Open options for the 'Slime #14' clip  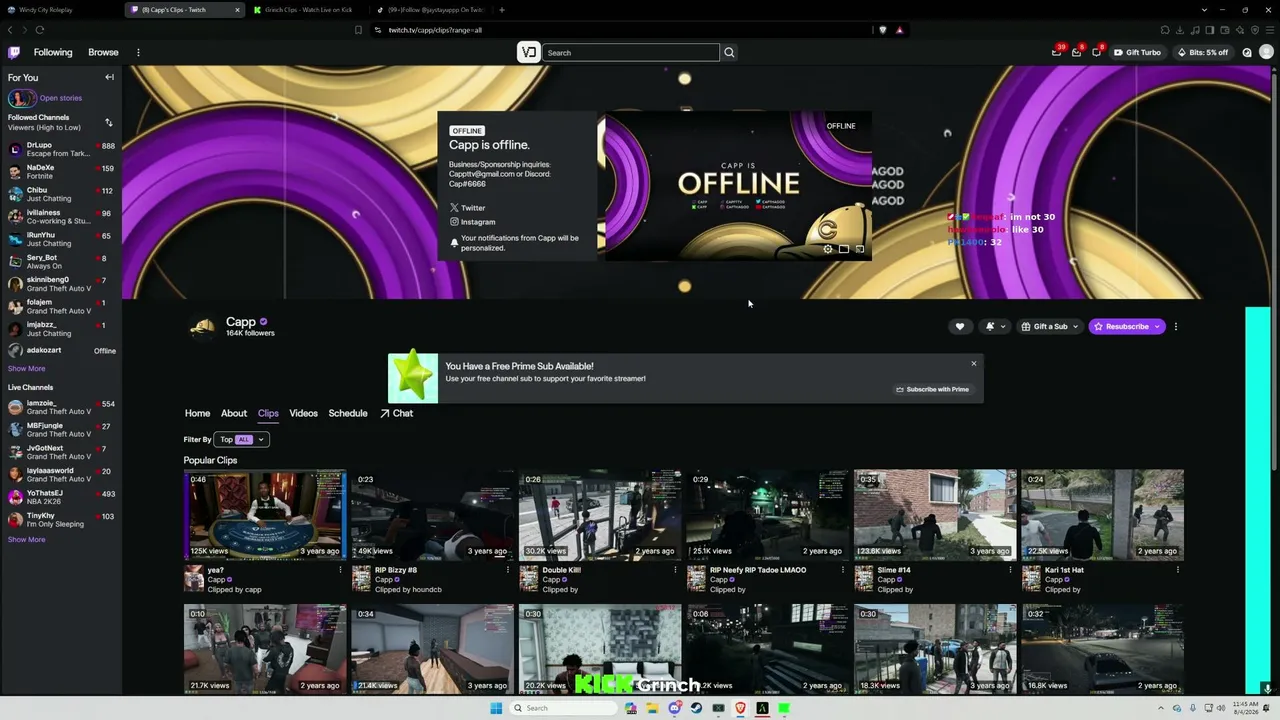[x=1010, y=570]
